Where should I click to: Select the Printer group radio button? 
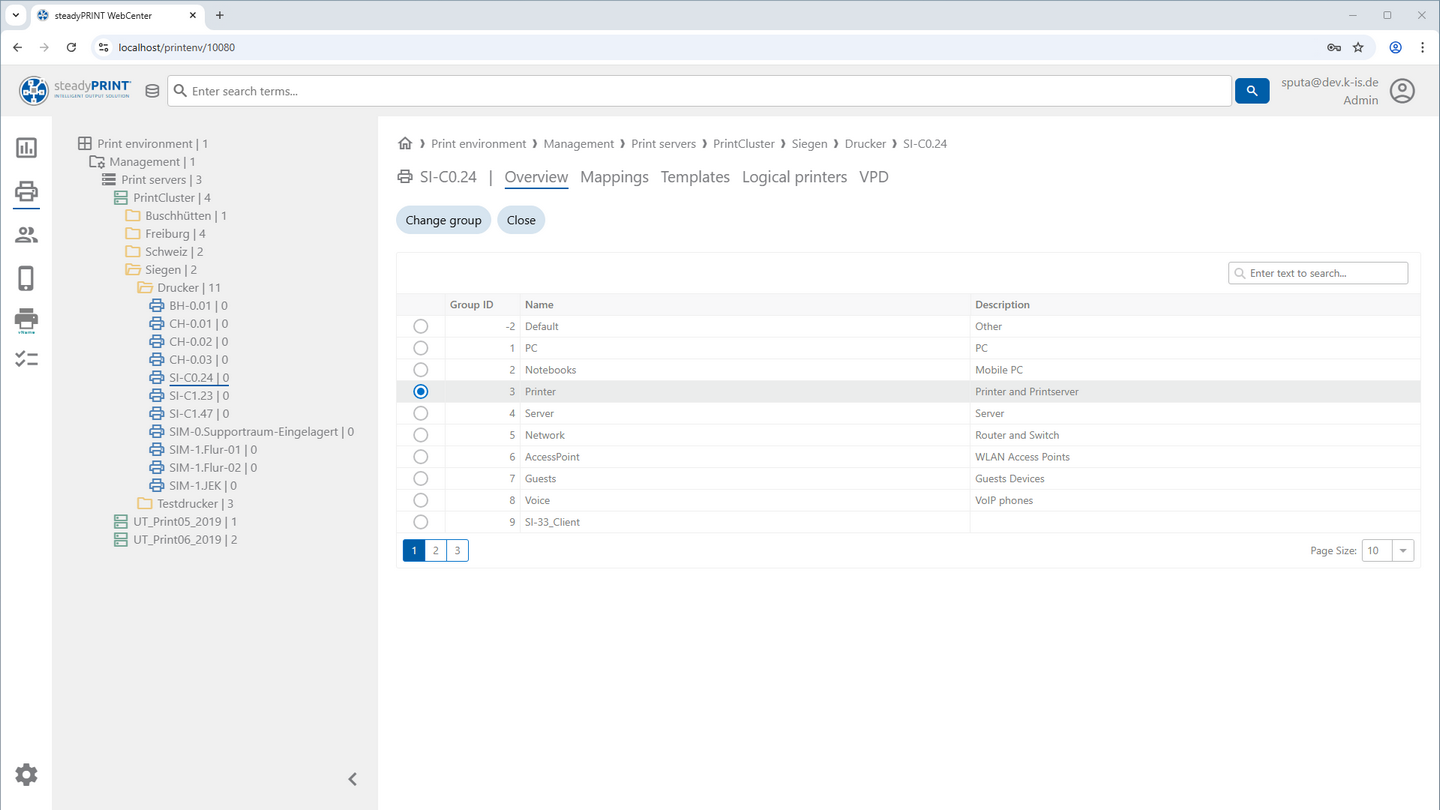coord(420,392)
